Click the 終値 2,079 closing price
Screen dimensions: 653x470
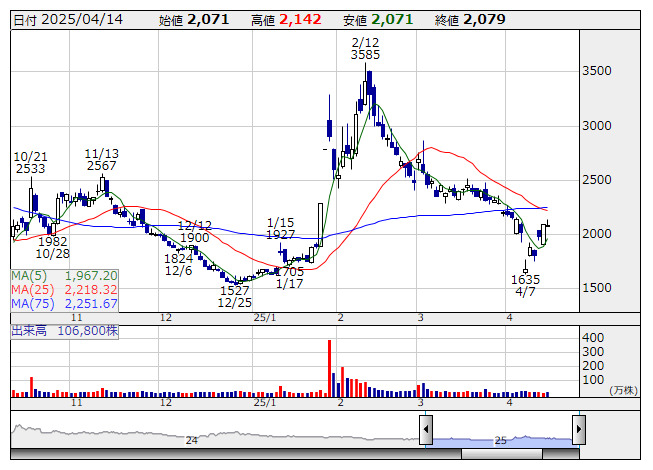470,19
